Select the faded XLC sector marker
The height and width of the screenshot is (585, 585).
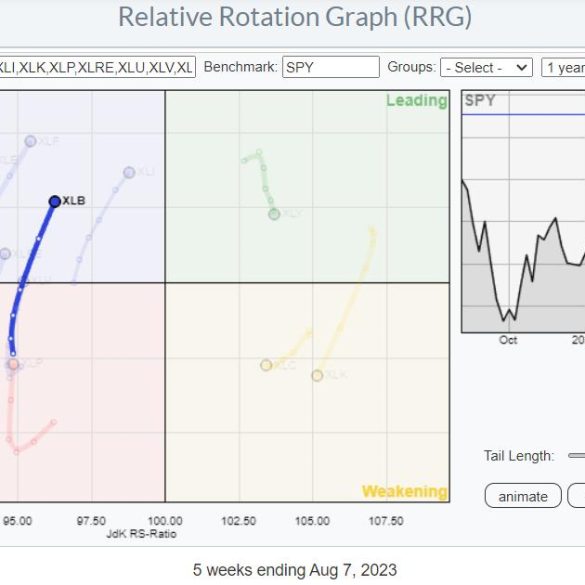pos(266,365)
